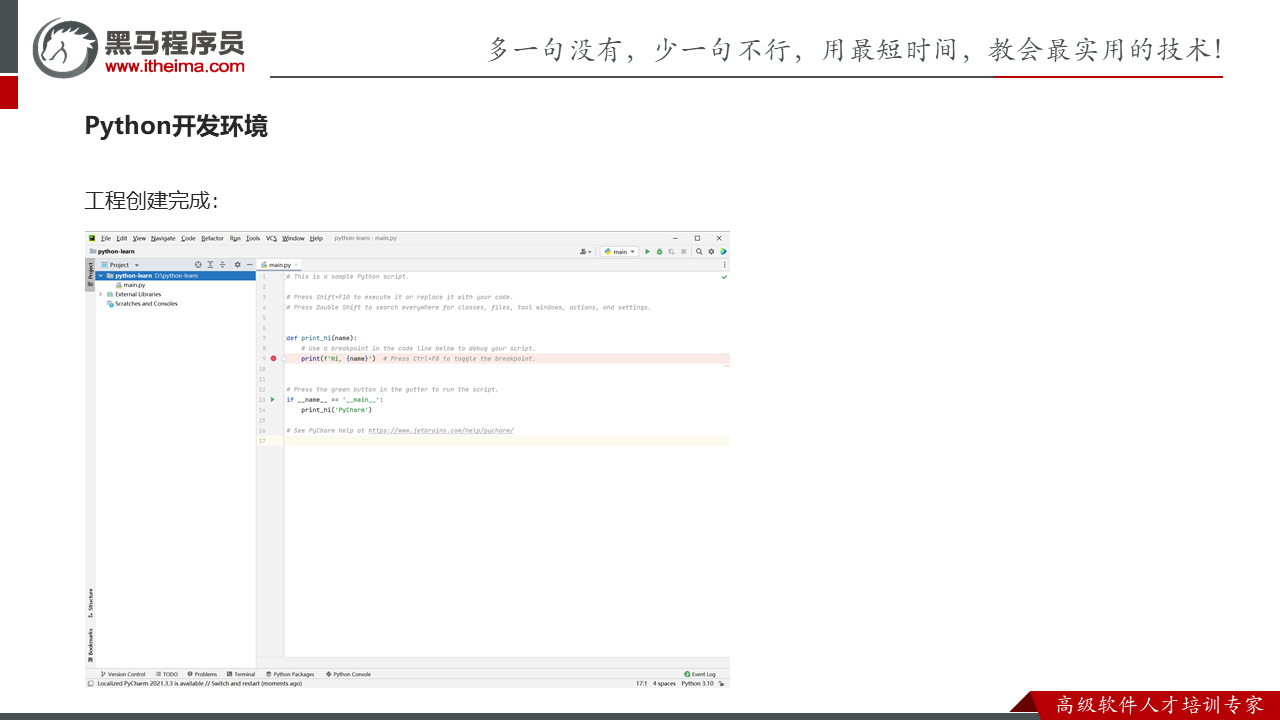This screenshot has width=1280, height=720.
Task: Hide the Project panel with minus icon
Action: (249, 265)
